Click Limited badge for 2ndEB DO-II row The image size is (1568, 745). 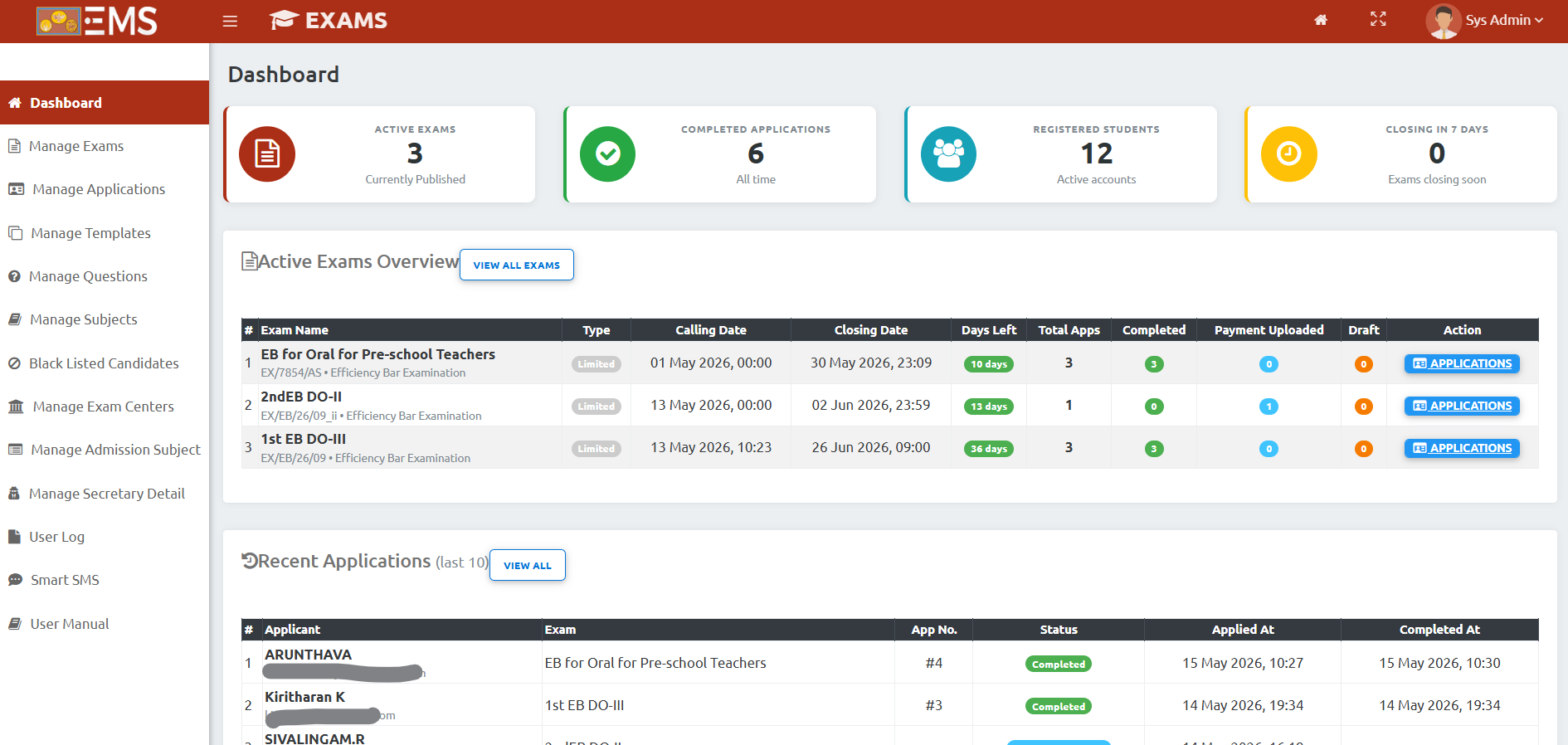click(x=597, y=407)
